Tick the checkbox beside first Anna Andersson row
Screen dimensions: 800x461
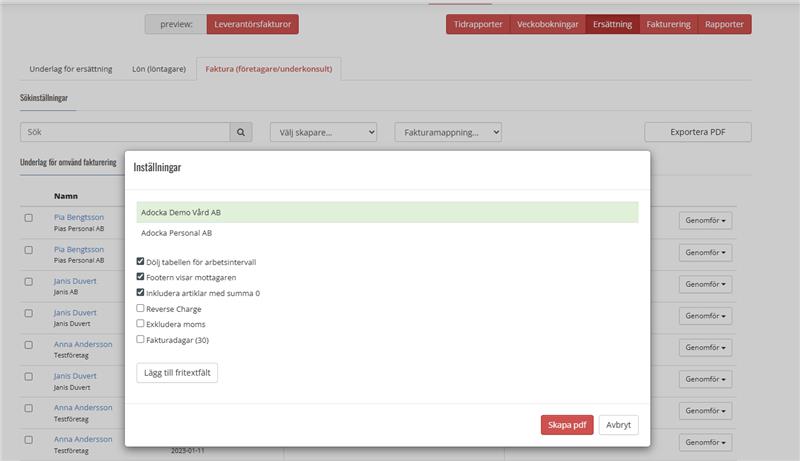(29, 345)
